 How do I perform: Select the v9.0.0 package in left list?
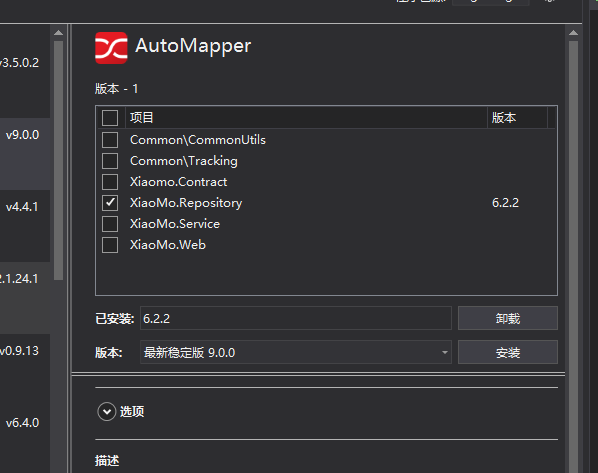(x=25, y=153)
